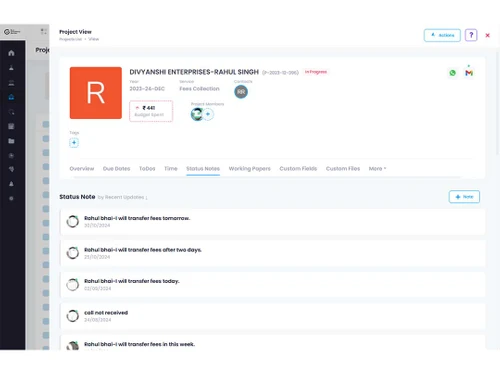Click the DIVYANSHI ENTERPRISES-RAHUL SINGH title
The width and height of the screenshot is (500, 375).
click(194, 72)
